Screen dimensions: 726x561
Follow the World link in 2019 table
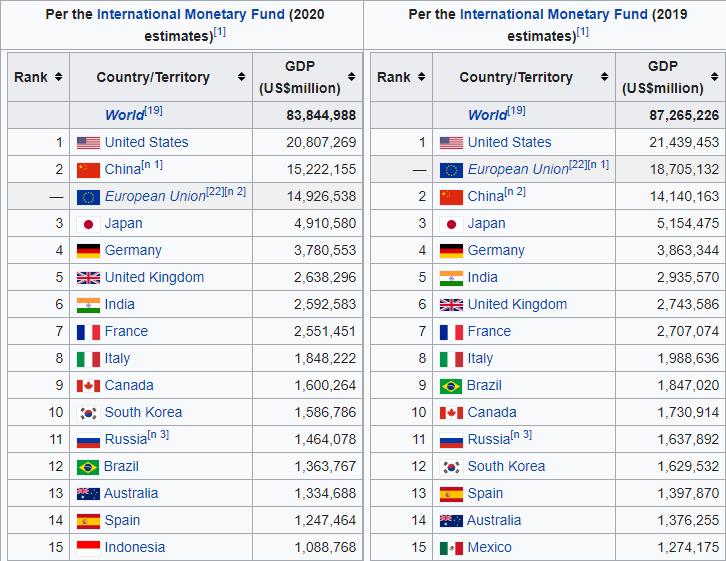[x=486, y=115]
